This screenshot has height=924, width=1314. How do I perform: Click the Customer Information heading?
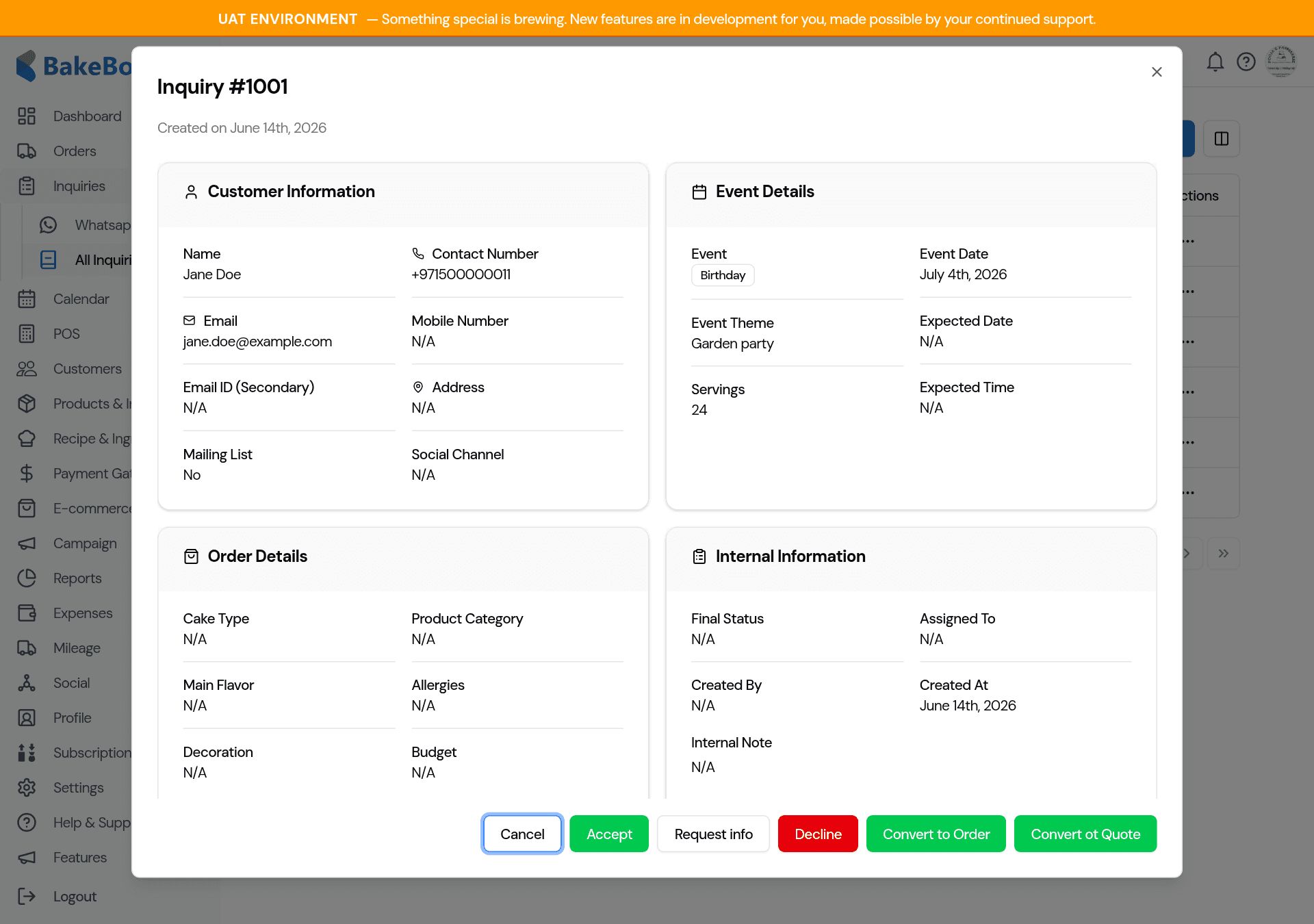[x=292, y=192]
